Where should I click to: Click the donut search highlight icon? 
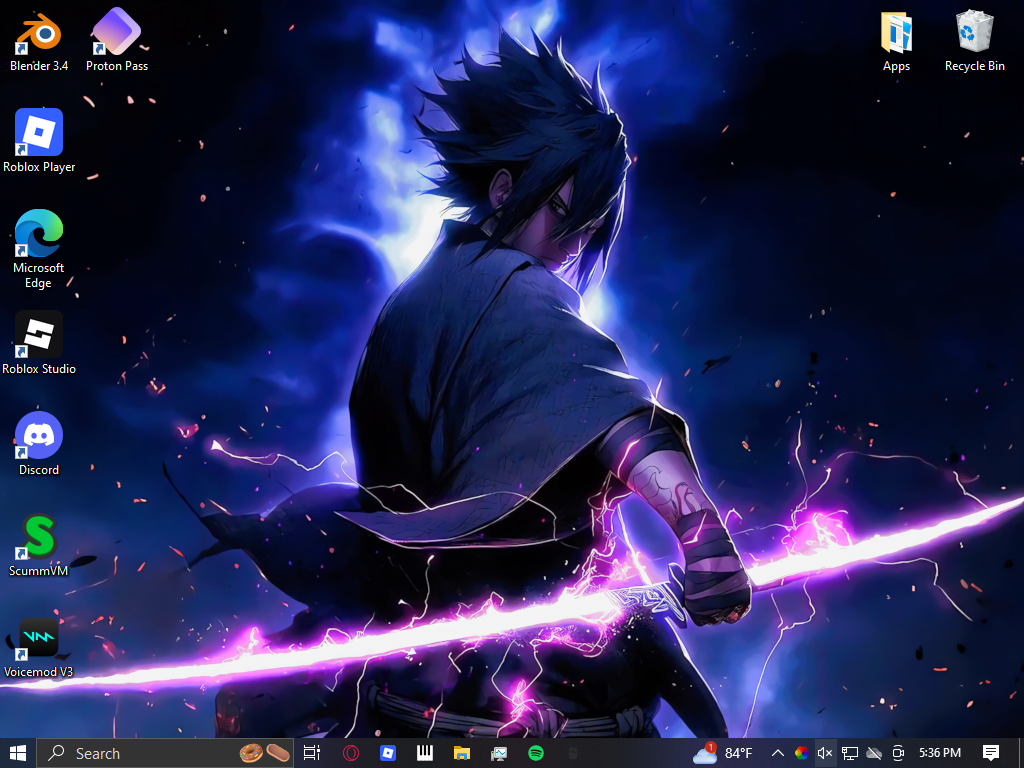tap(251, 753)
